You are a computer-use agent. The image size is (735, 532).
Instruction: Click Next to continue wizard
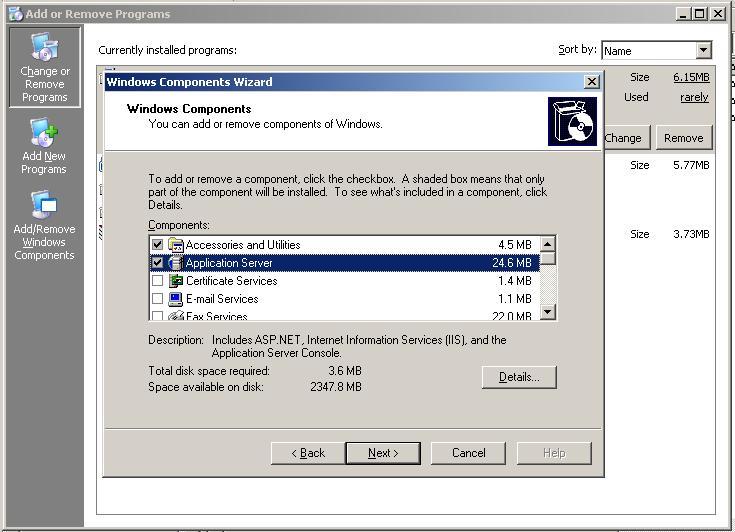(x=383, y=453)
